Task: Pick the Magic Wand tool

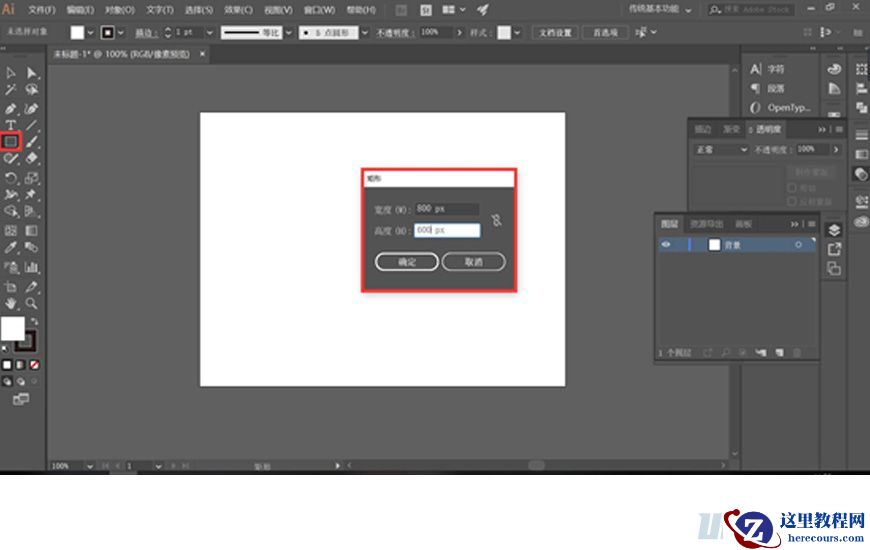Action: point(11,90)
